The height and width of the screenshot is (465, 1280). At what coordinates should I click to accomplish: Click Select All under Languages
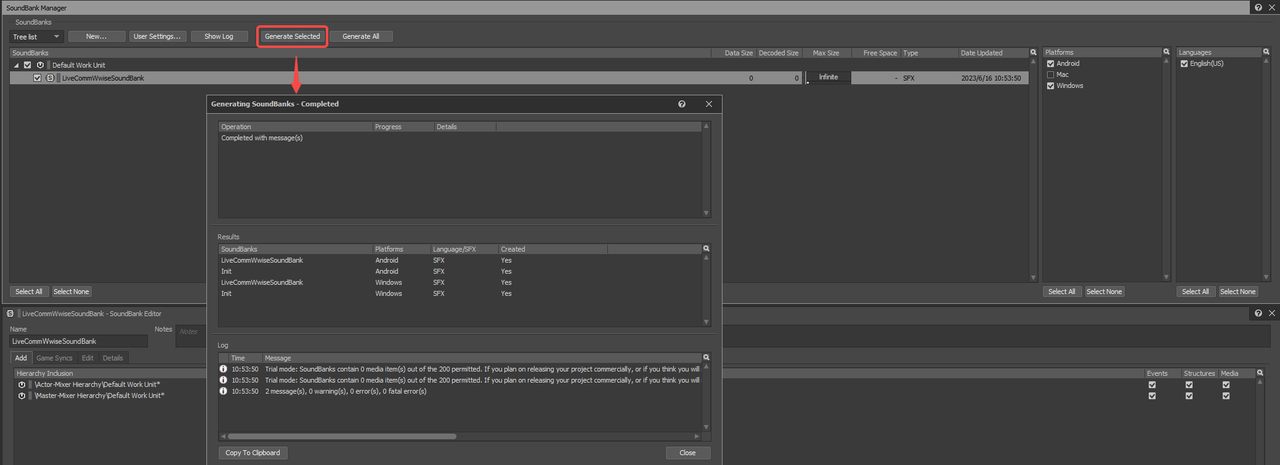pyautogui.click(x=1195, y=292)
